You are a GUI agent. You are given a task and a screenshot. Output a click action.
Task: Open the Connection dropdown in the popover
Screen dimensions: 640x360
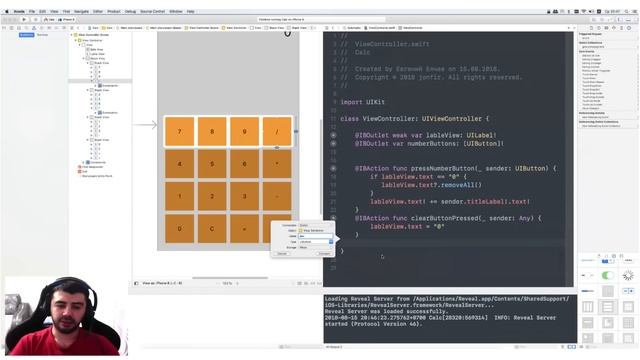pyautogui.click(x=315, y=225)
